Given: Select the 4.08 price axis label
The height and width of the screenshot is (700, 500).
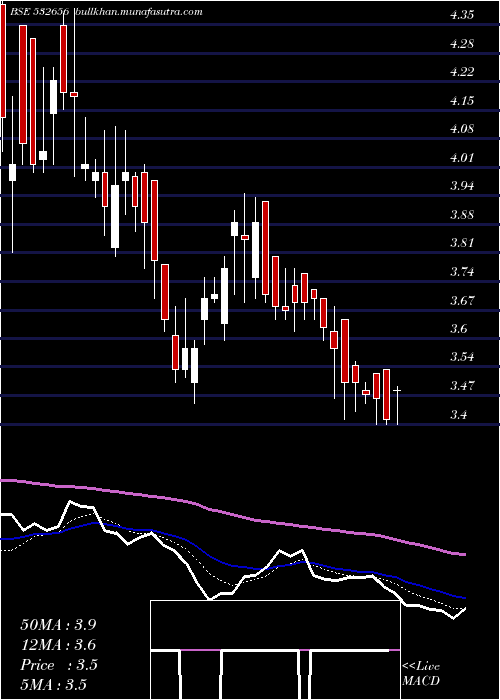Looking at the screenshot, I should pyautogui.click(x=462, y=129).
